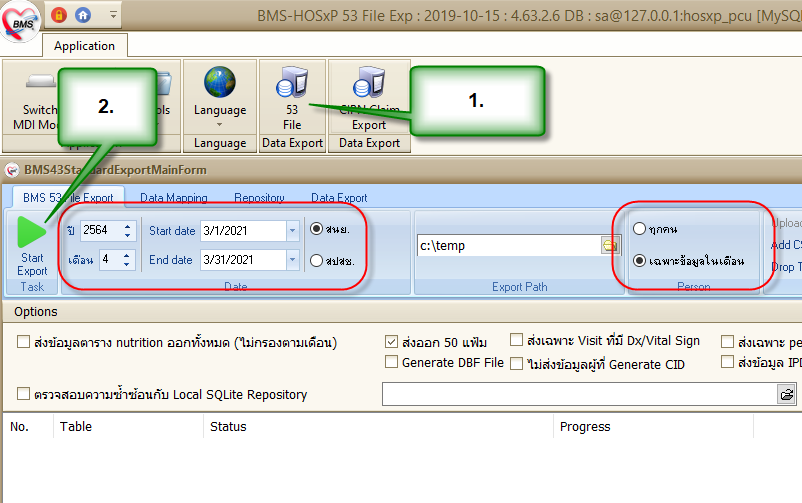Enable ตรวจสอบความซ้ำซ้อนกับ Local SQLite Repository checkbox

[x=24, y=393]
